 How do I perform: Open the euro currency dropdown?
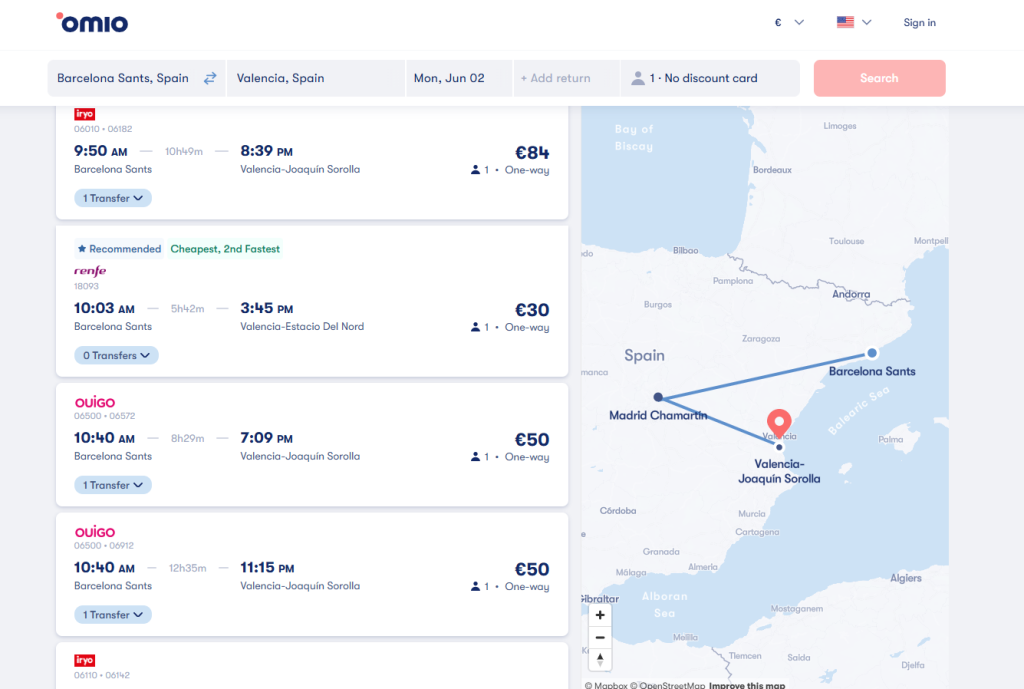[x=788, y=22]
